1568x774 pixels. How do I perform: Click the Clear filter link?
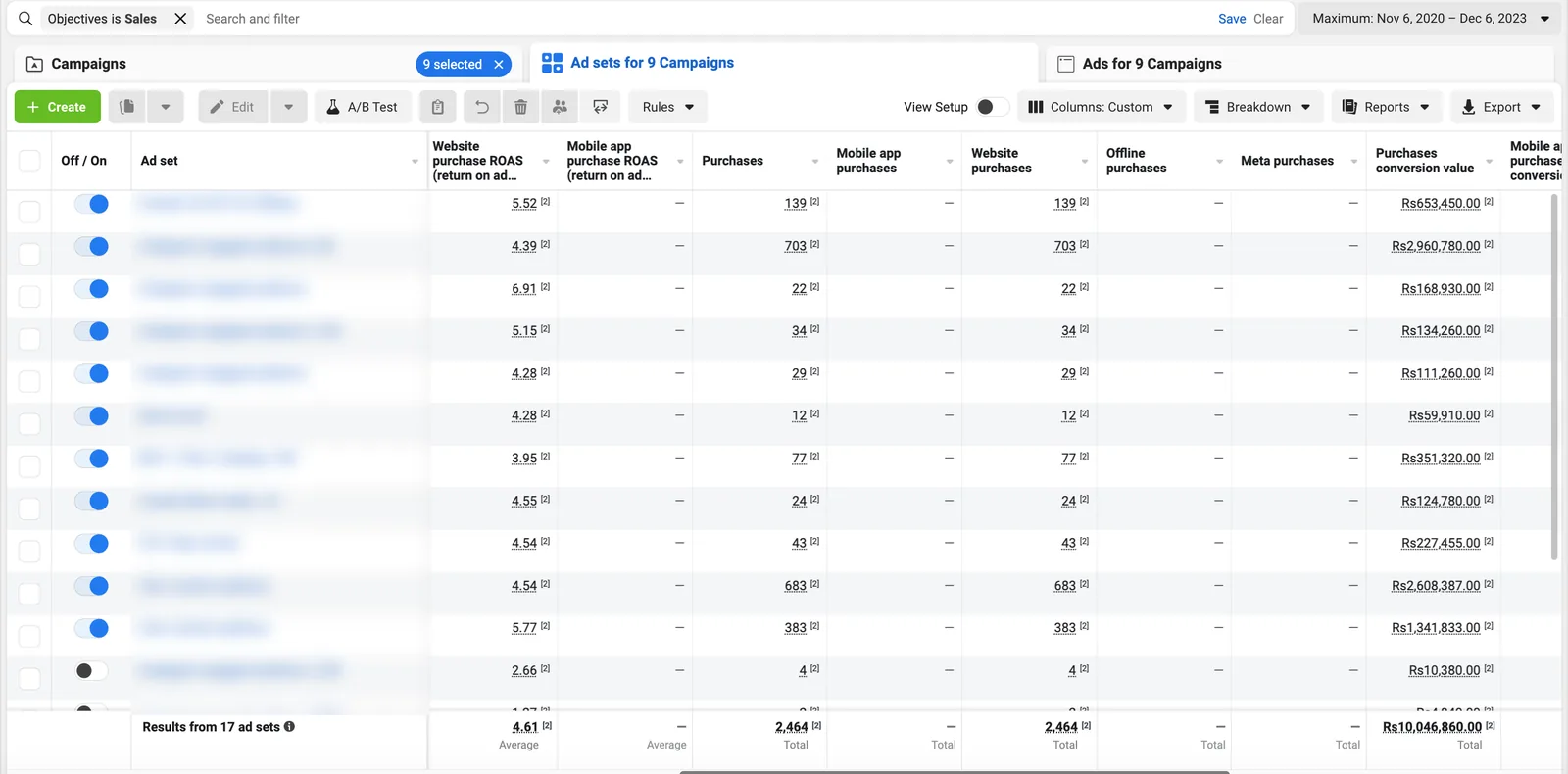1268,19
